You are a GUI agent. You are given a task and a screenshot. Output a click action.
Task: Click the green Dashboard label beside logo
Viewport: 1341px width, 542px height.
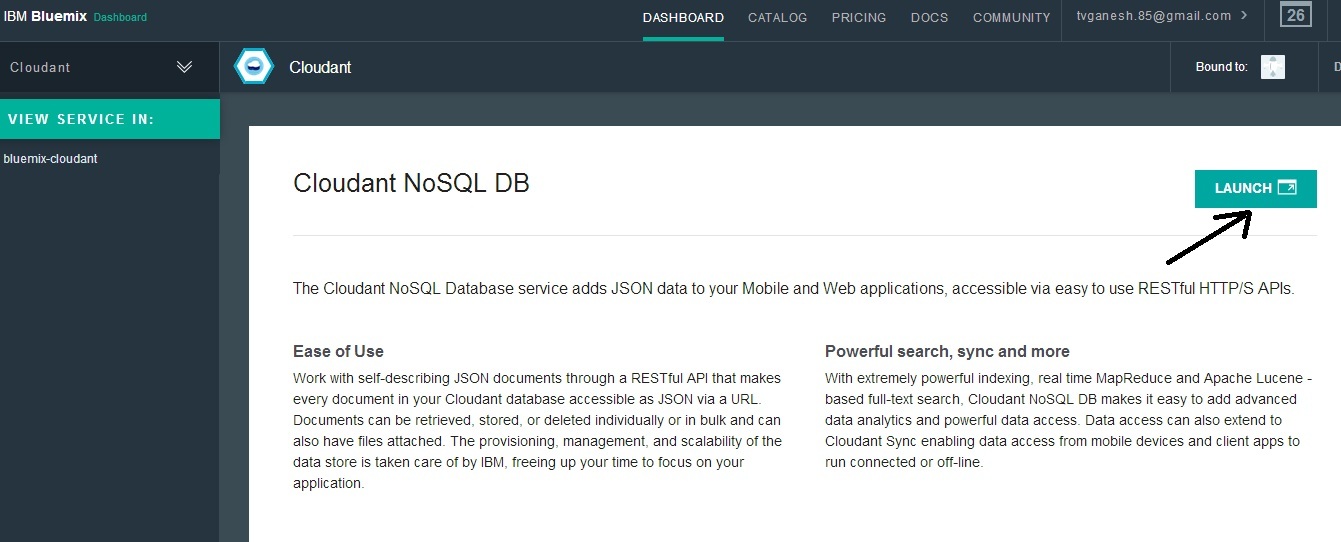[120, 17]
